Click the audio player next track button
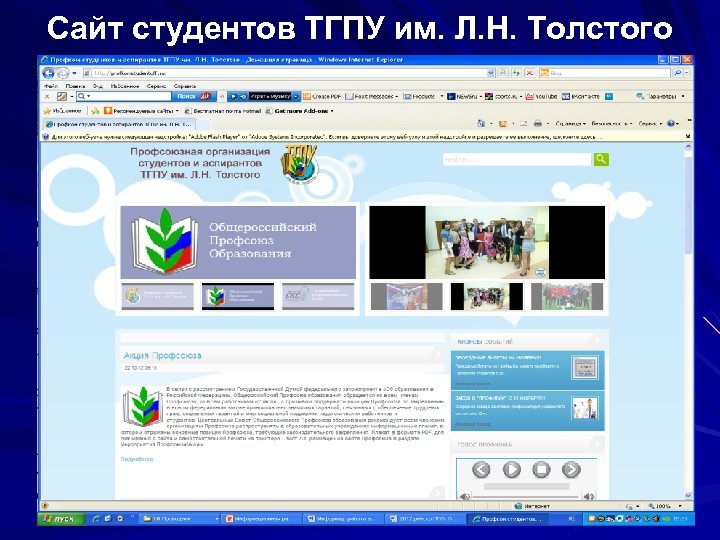This screenshot has width=720, height=540. (x=571, y=470)
